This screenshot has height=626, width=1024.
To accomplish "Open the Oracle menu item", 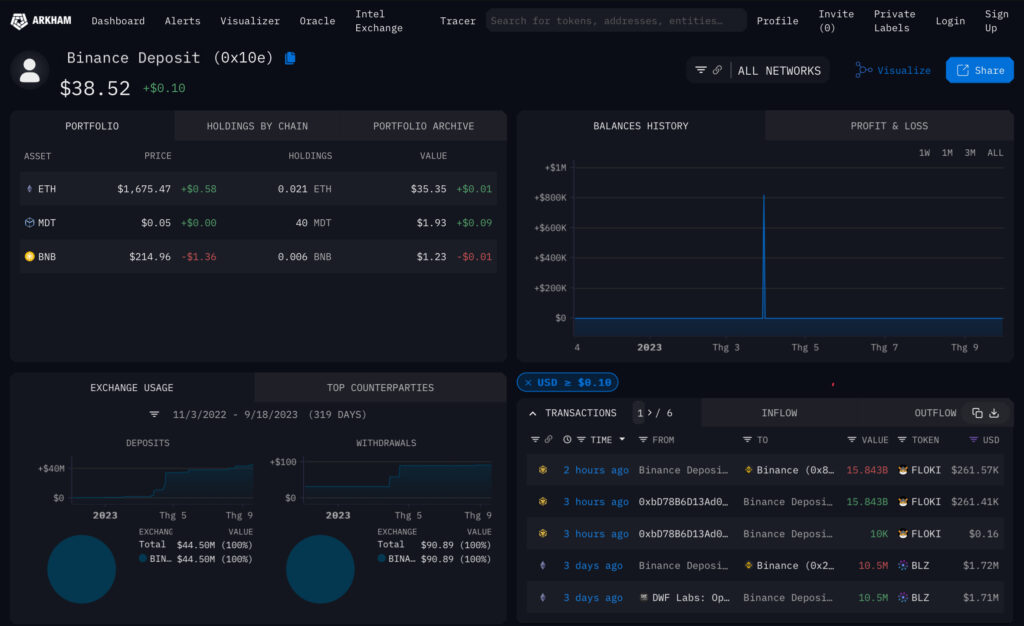I will pyautogui.click(x=317, y=21).
